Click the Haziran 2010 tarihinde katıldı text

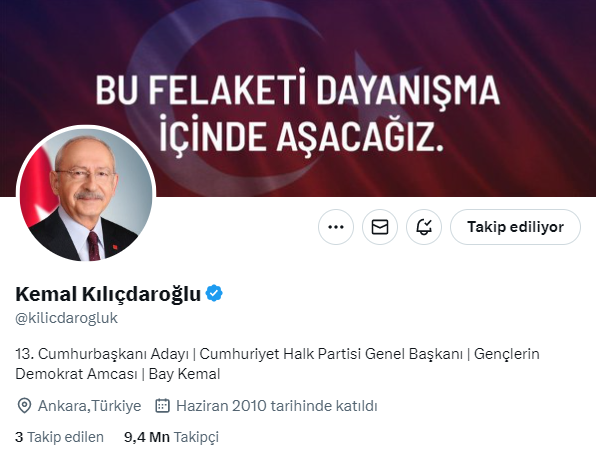click(x=277, y=406)
